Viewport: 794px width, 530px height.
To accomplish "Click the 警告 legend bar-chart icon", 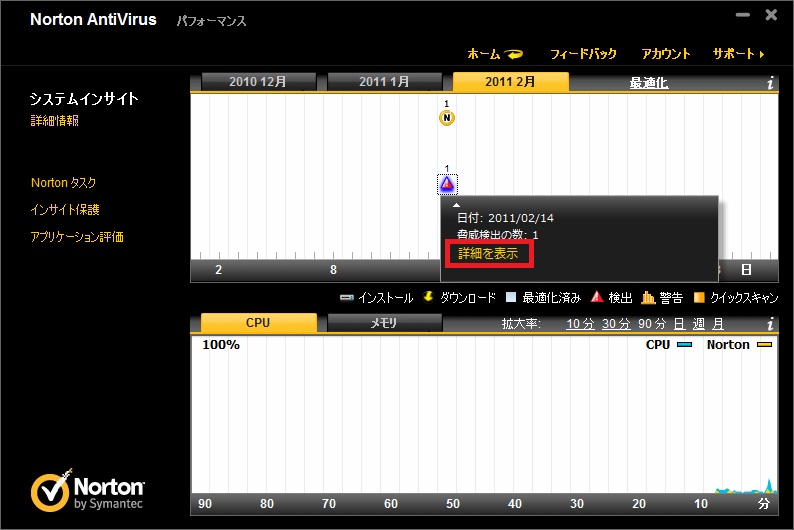I will 648,298.
